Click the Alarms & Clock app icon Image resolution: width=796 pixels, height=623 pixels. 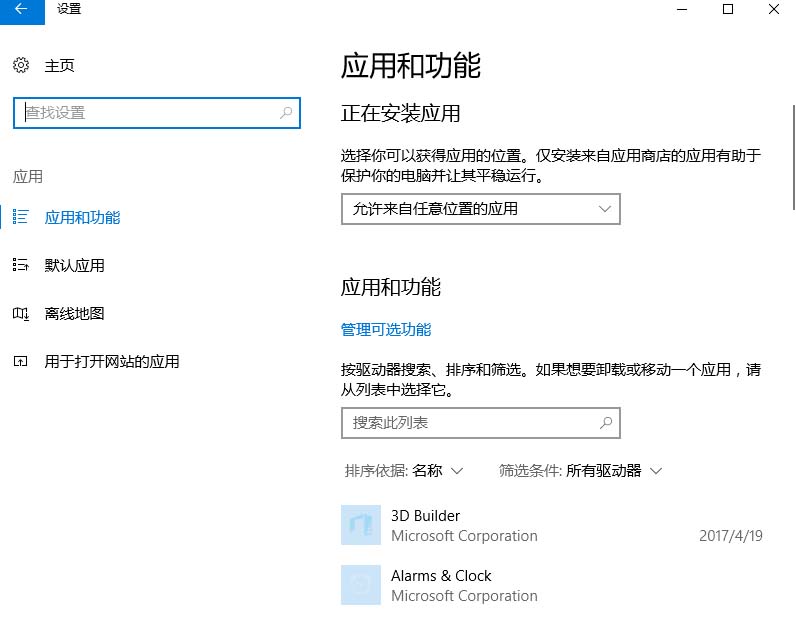click(x=361, y=585)
